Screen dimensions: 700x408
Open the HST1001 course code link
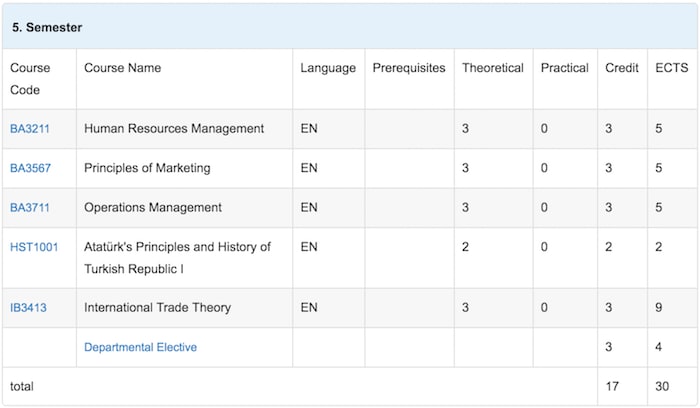coord(35,247)
